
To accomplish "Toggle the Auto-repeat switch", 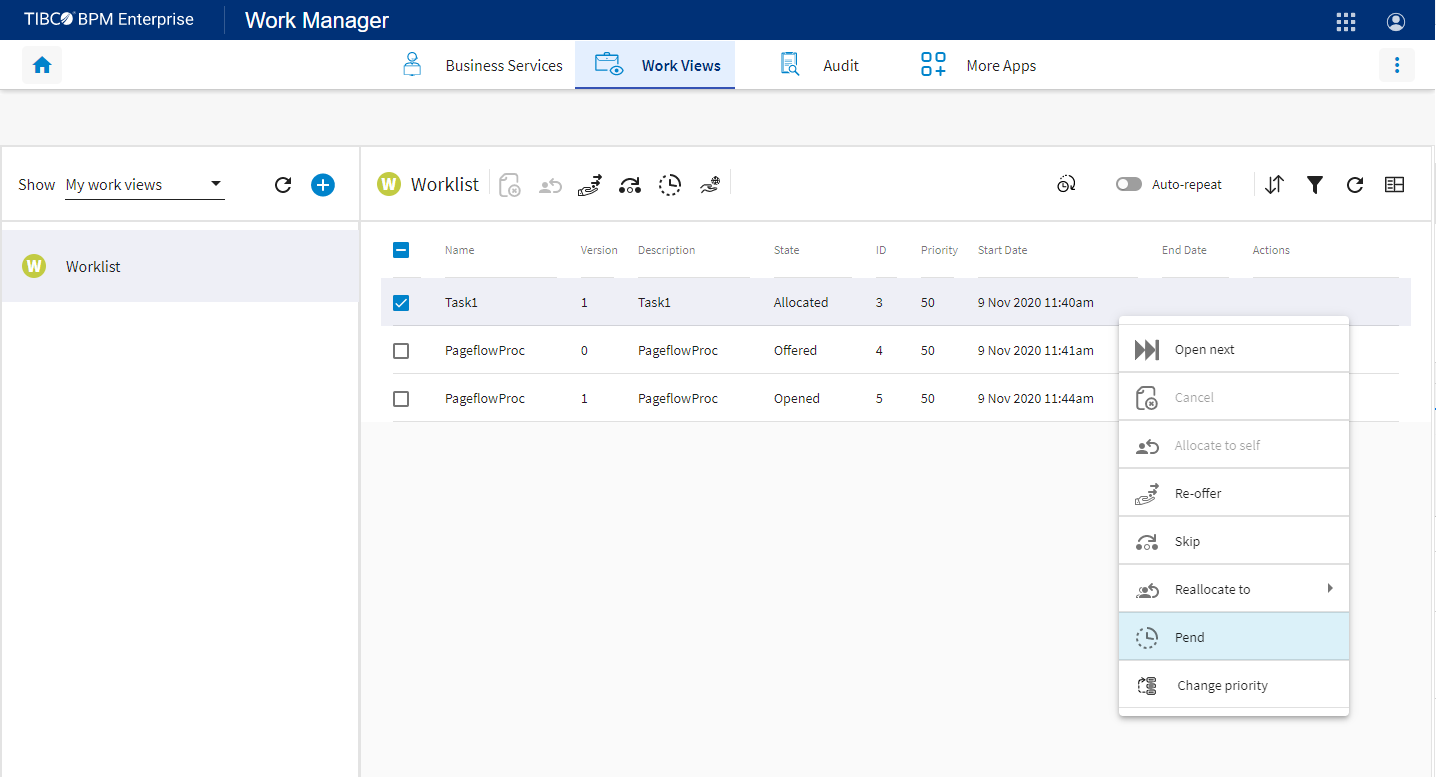I will point(1129,185).
